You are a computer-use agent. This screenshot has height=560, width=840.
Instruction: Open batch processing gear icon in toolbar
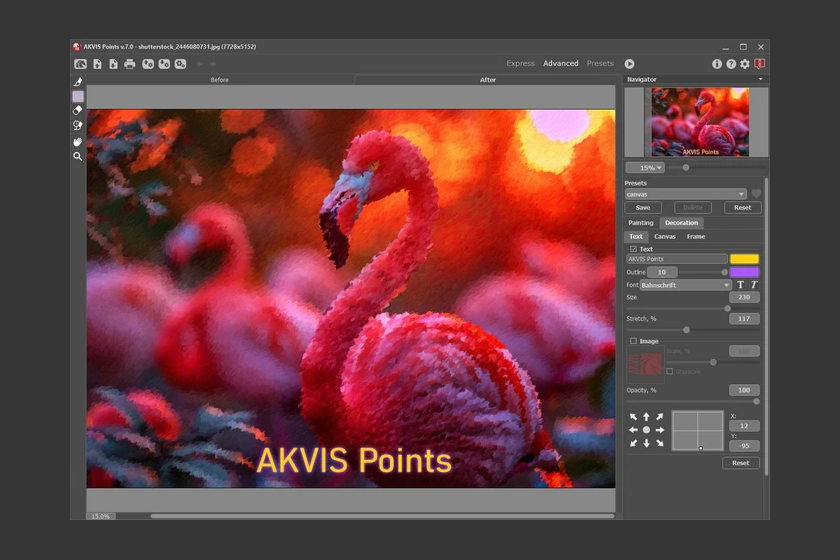[181, 64]
